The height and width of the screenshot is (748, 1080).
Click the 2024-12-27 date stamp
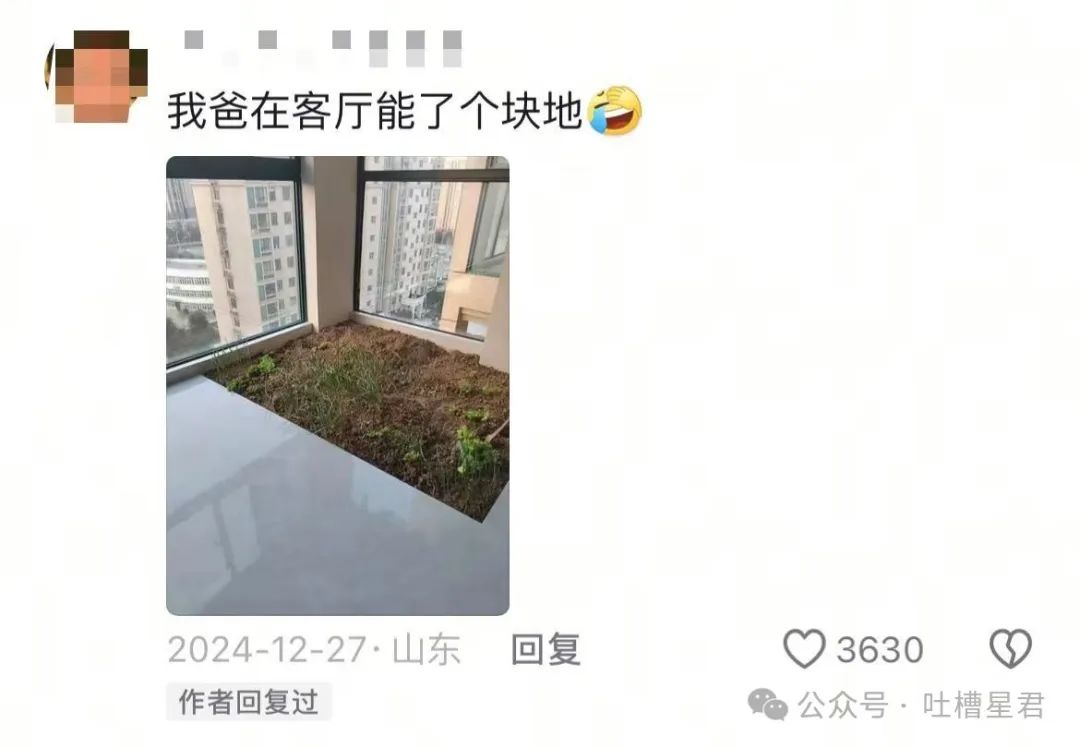(x=267, y=650)
